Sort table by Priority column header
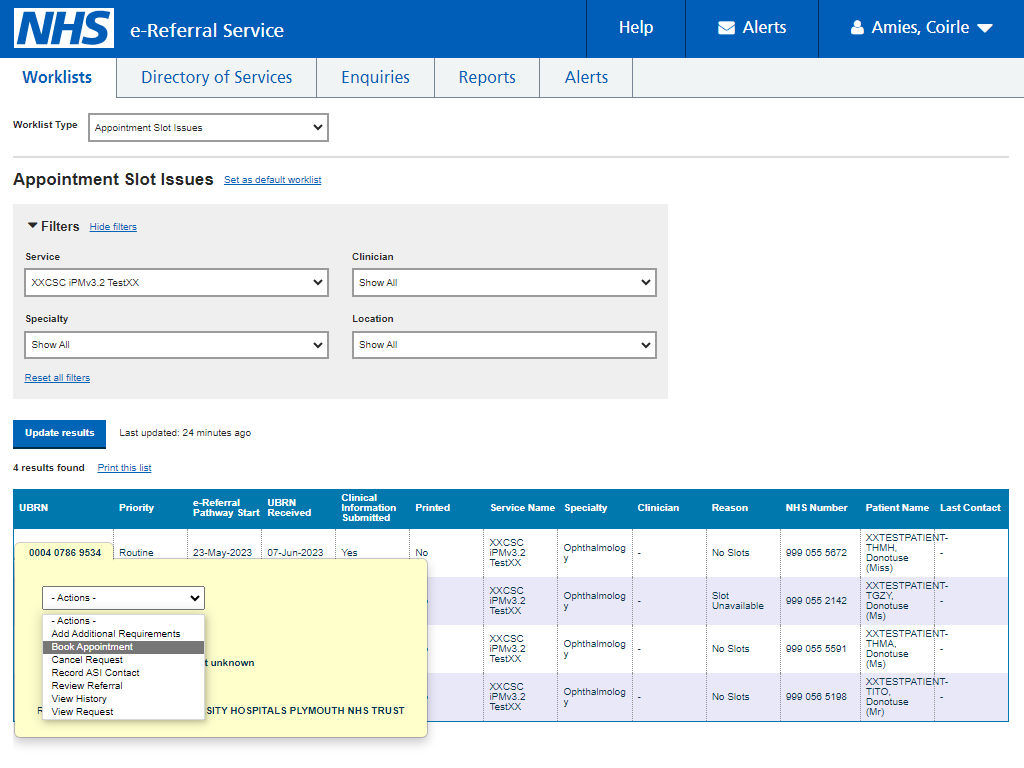This screenshot has width=1024, height=768. pyautogui.click(x=136, y=507)
